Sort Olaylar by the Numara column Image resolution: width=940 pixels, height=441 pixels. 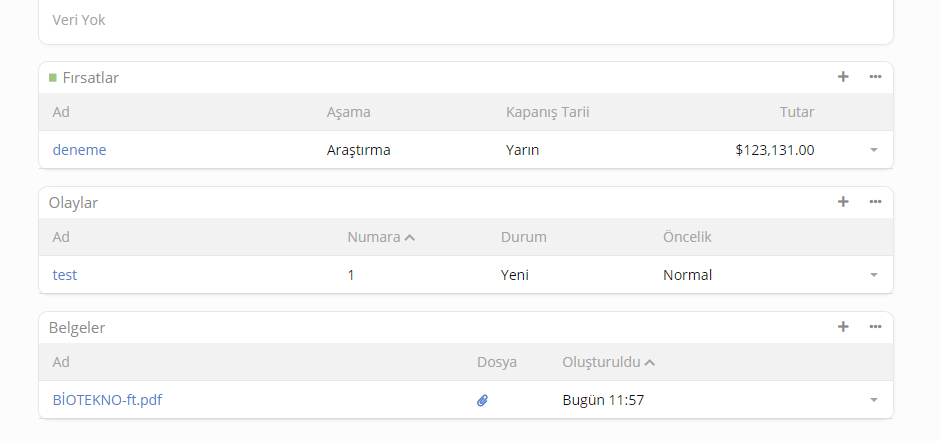point(373,237)
